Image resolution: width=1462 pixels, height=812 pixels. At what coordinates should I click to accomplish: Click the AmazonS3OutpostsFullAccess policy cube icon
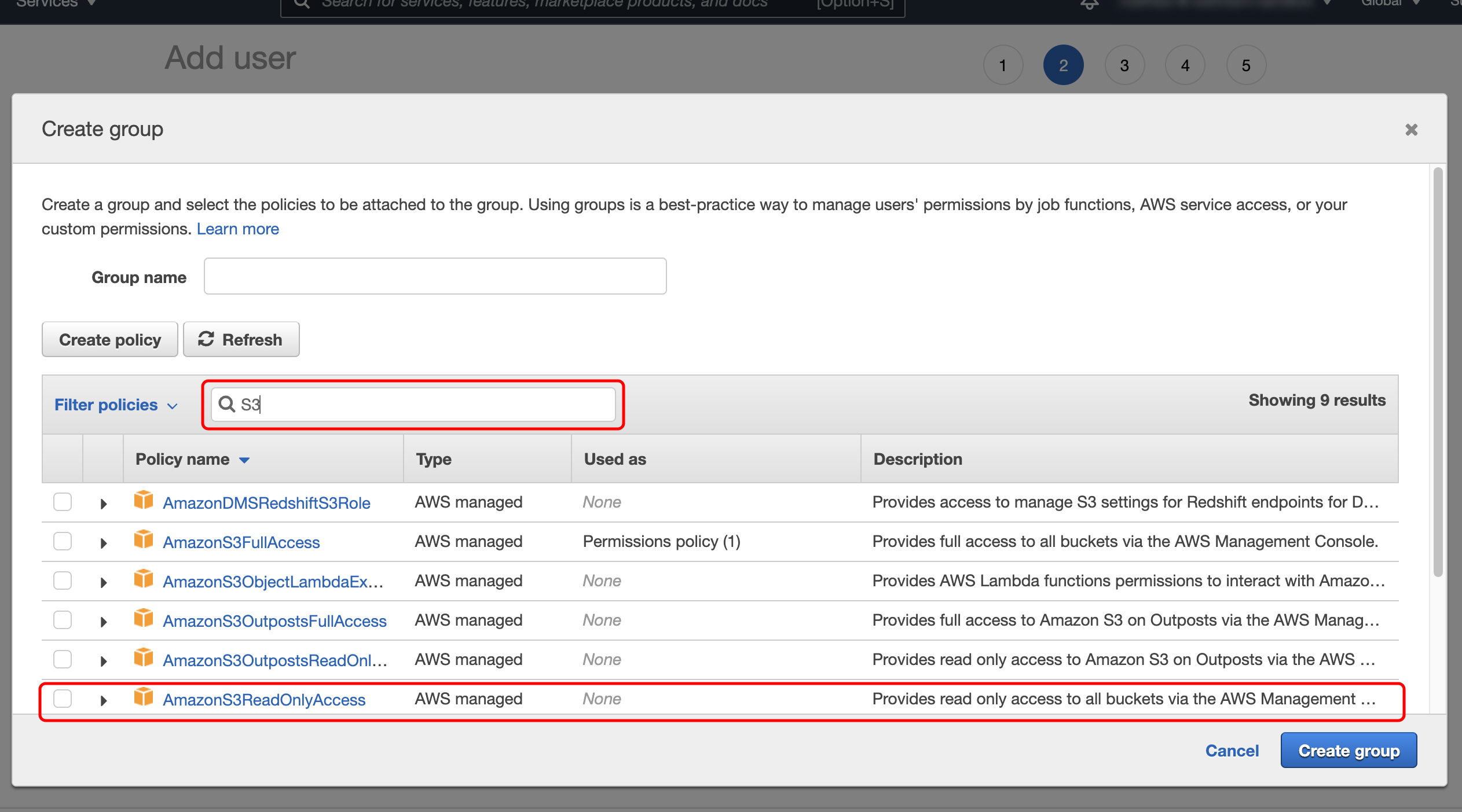coord(144,618)
